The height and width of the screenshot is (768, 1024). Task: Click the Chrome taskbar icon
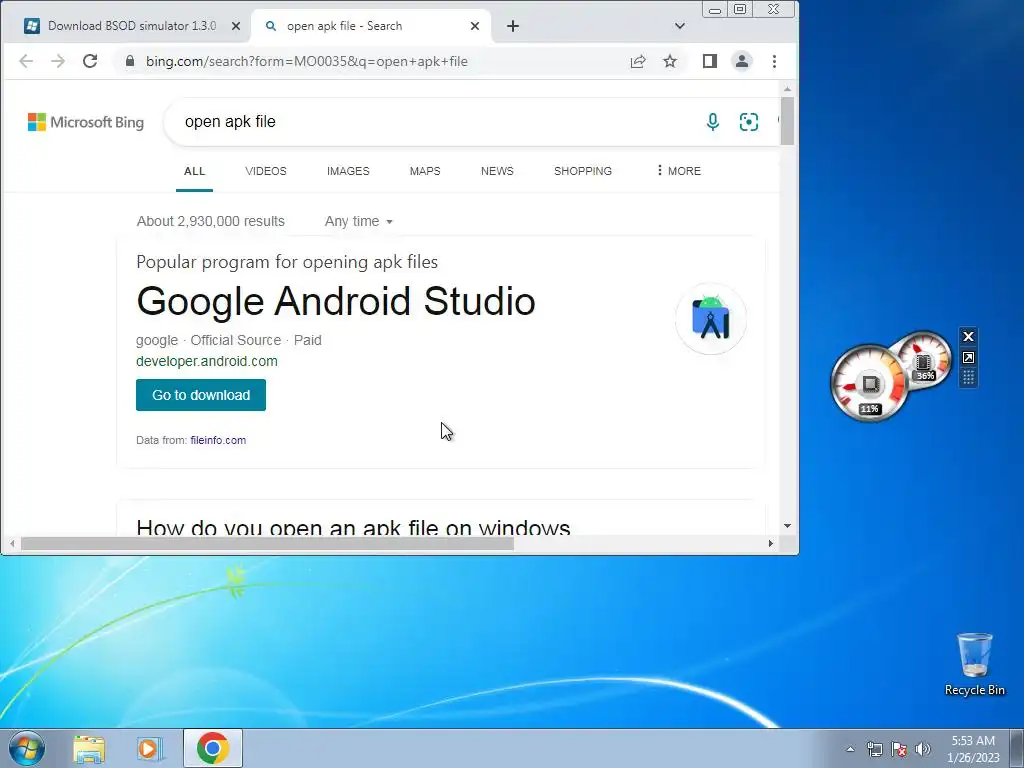212,748
